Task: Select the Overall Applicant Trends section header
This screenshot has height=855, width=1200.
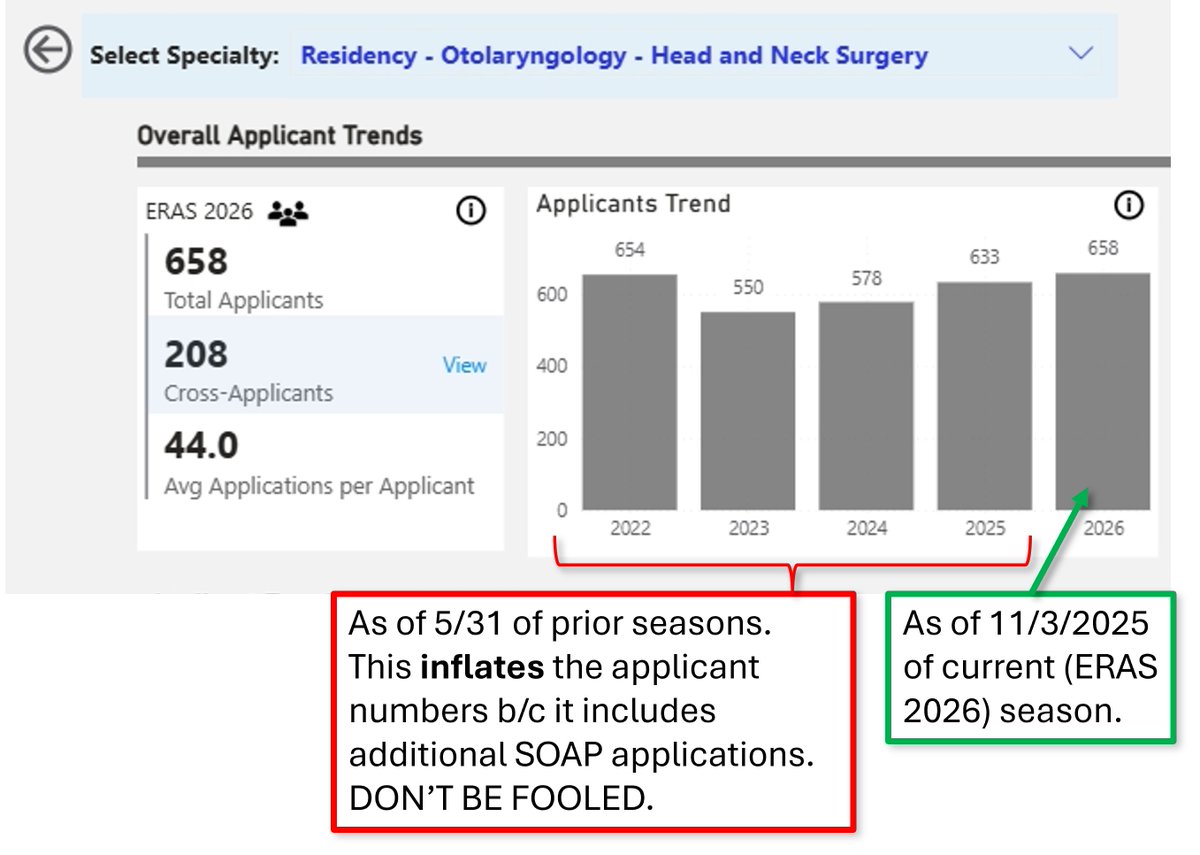Action: click(278, 134)
